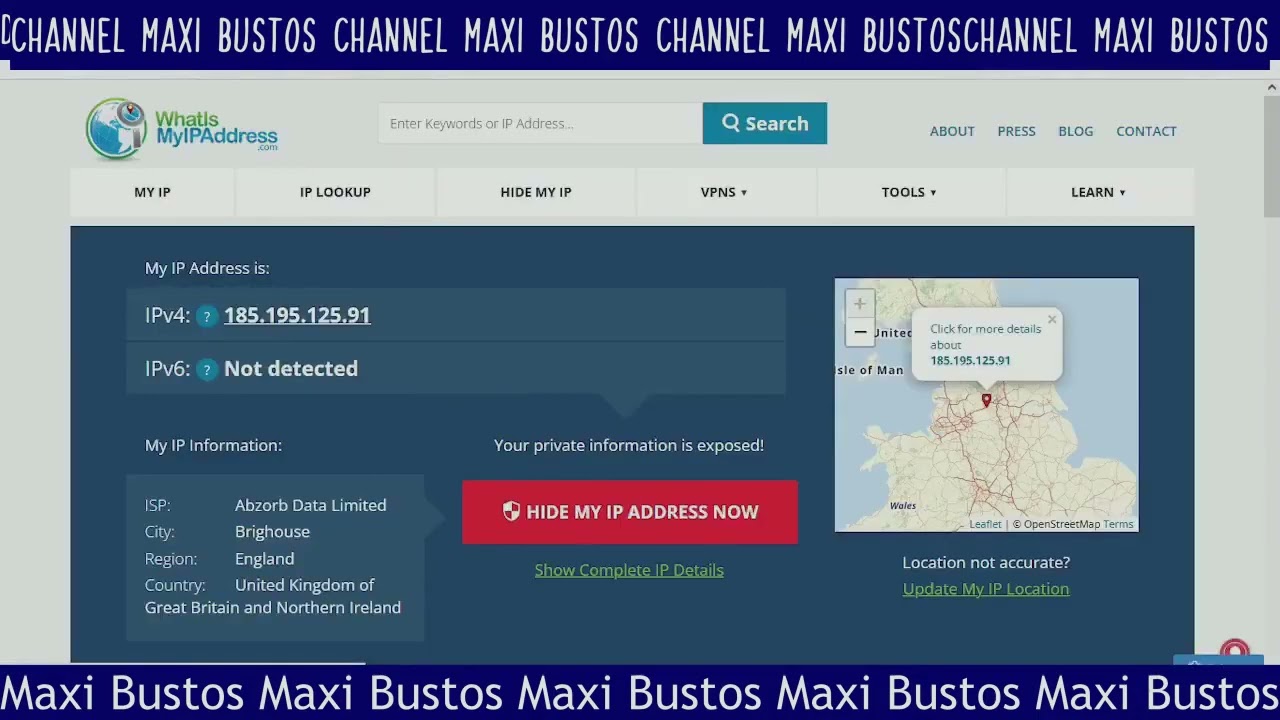Open the ABOUT page link
The height and width of the screenshot is (720, 1280).
(952, 131)
